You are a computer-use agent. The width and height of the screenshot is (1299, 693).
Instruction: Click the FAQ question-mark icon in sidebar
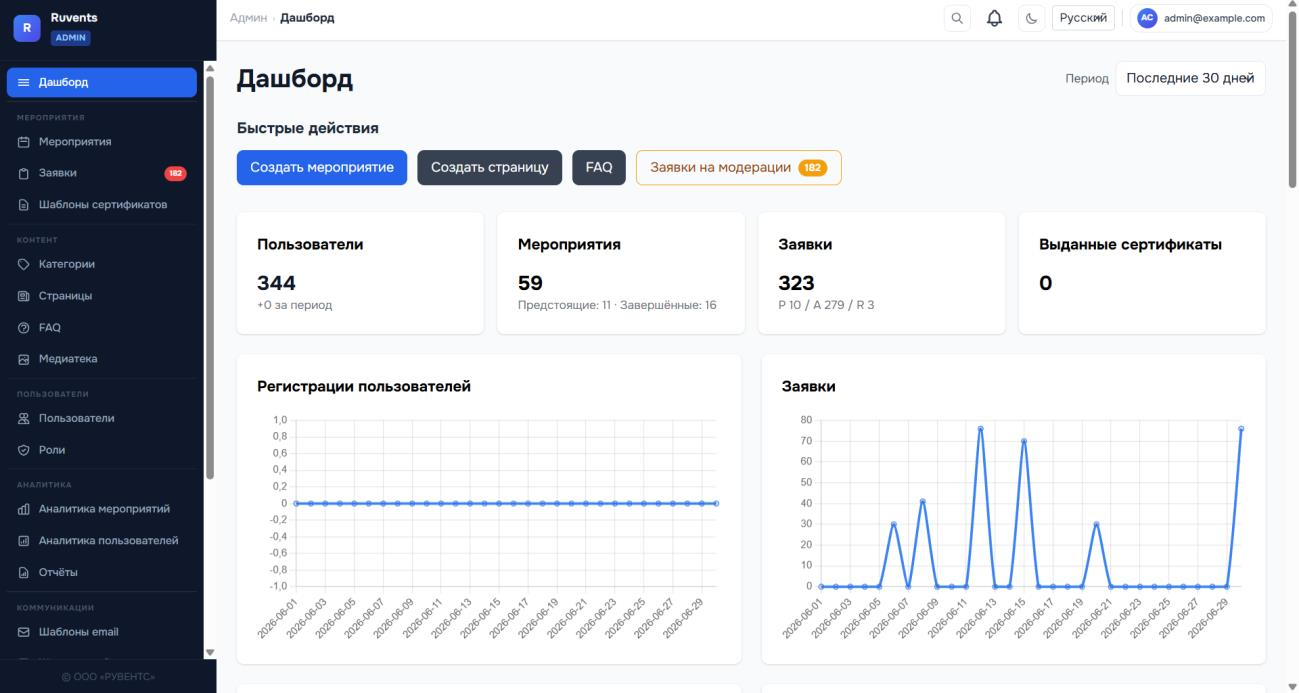point(24,328)
